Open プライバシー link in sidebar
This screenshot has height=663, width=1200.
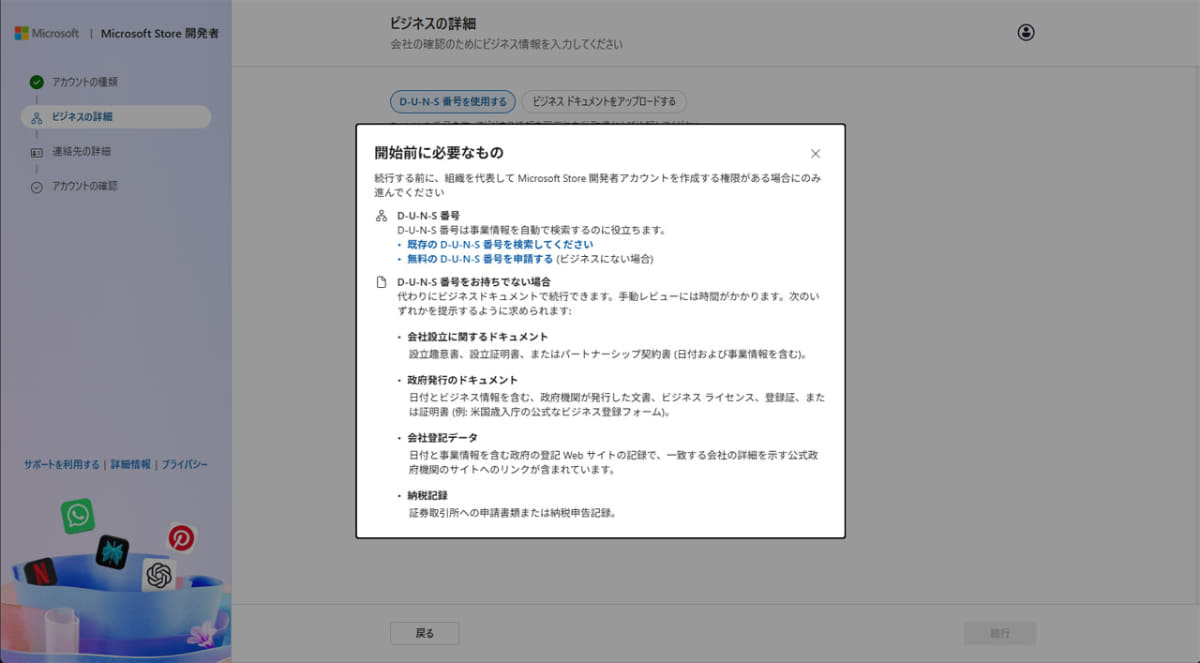(185, 465)
